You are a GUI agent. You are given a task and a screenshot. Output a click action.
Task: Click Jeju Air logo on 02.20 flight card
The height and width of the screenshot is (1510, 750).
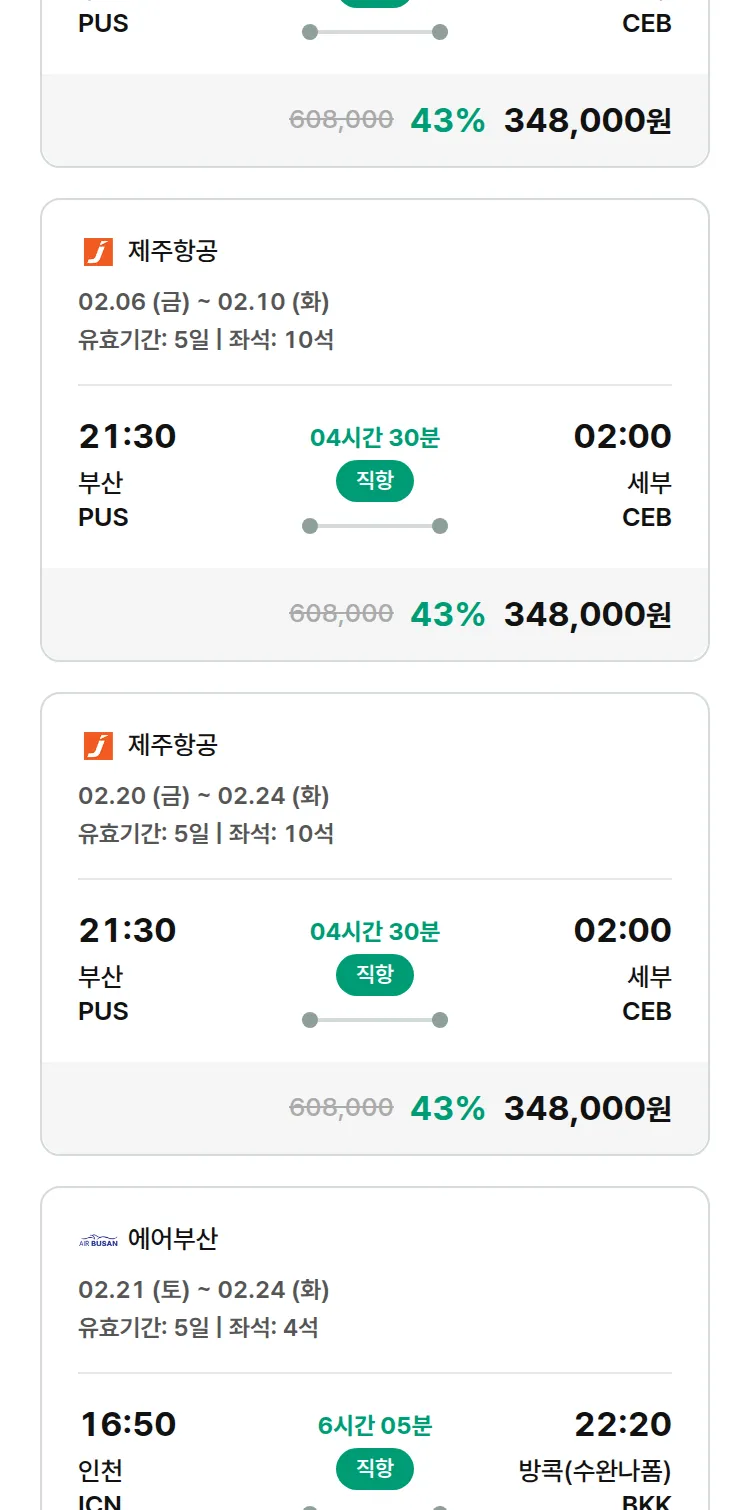pos(98,746)
